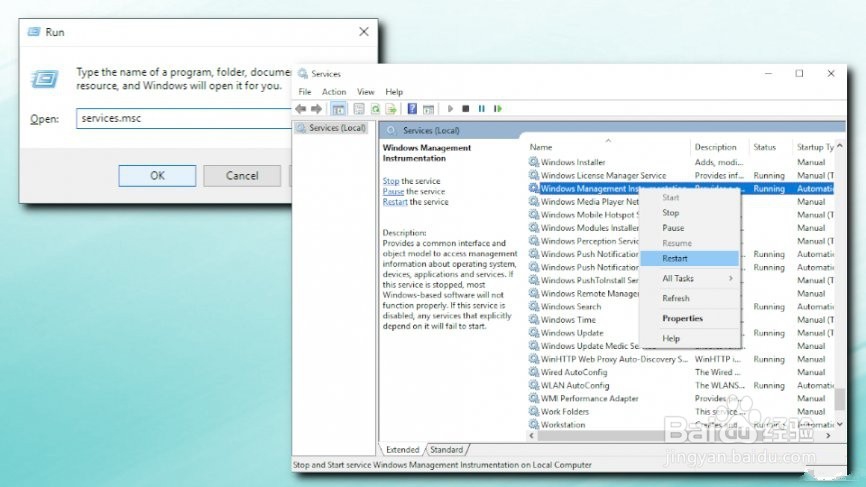
Task: Open the blue Help toolbar icon
Action: tap(412, 109)
